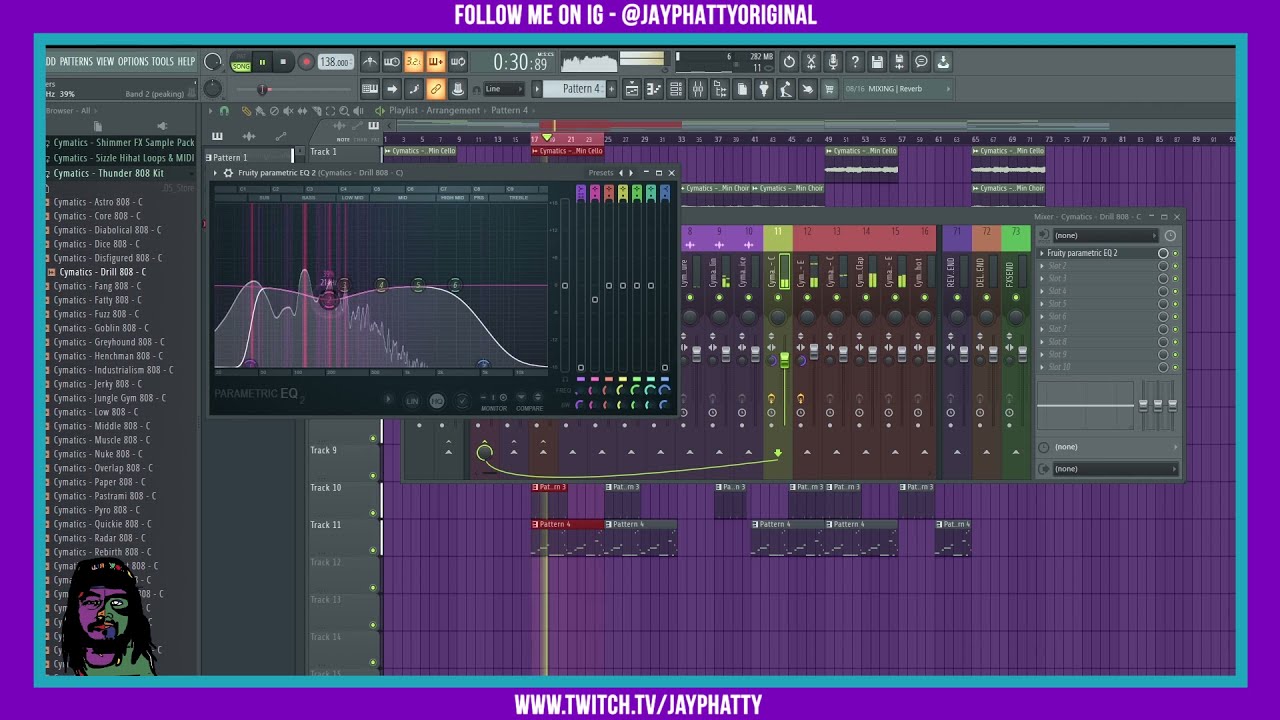1280x720 pixels.
Task: Open Cymatics - Thunder 808 Kit folder
Action: pyautogui.click(x=108, y=173)
